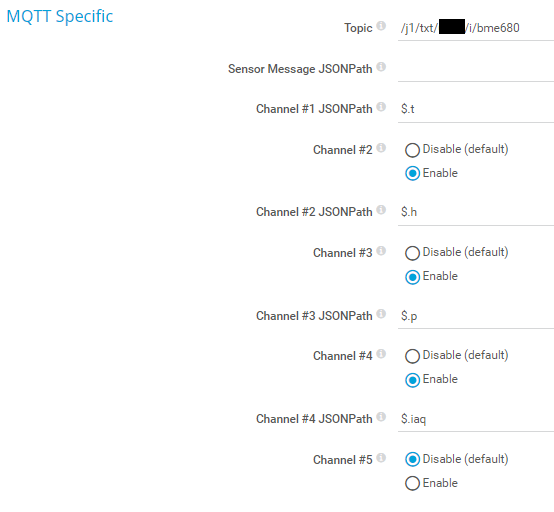Open info icon next to Channel #3
This screenshot has width=554, height=512.
(x=381, y=251)
